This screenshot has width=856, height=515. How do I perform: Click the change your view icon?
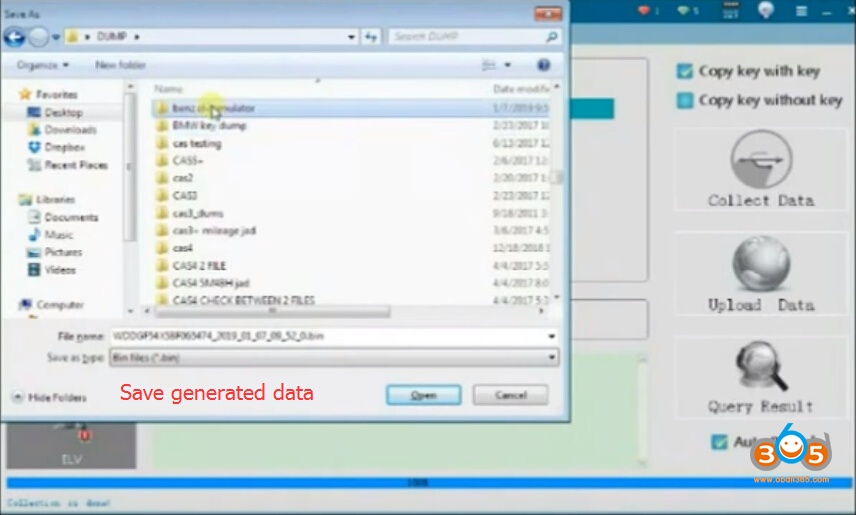tap(489, 65)
